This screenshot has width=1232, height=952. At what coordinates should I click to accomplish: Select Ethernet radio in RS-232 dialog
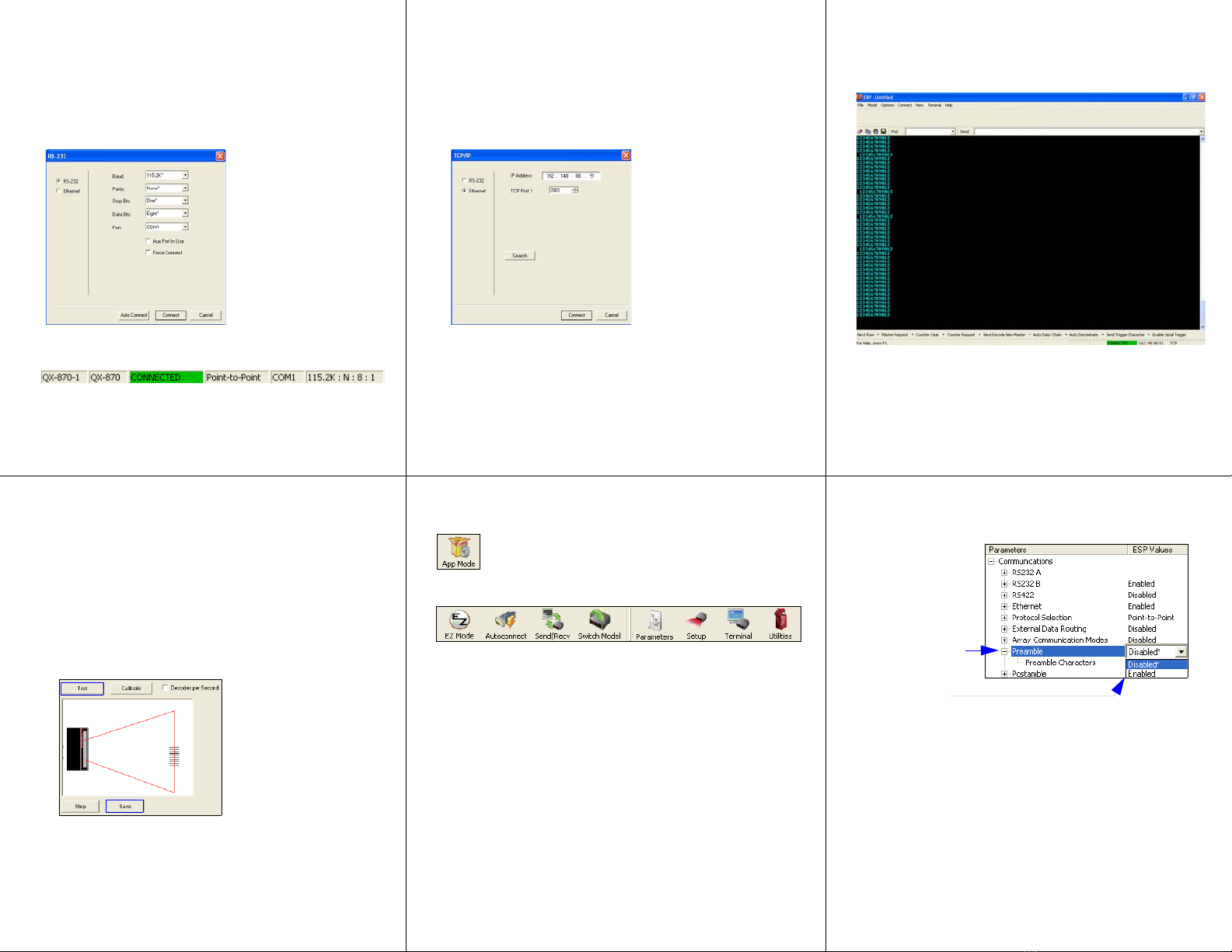[58, 191]
